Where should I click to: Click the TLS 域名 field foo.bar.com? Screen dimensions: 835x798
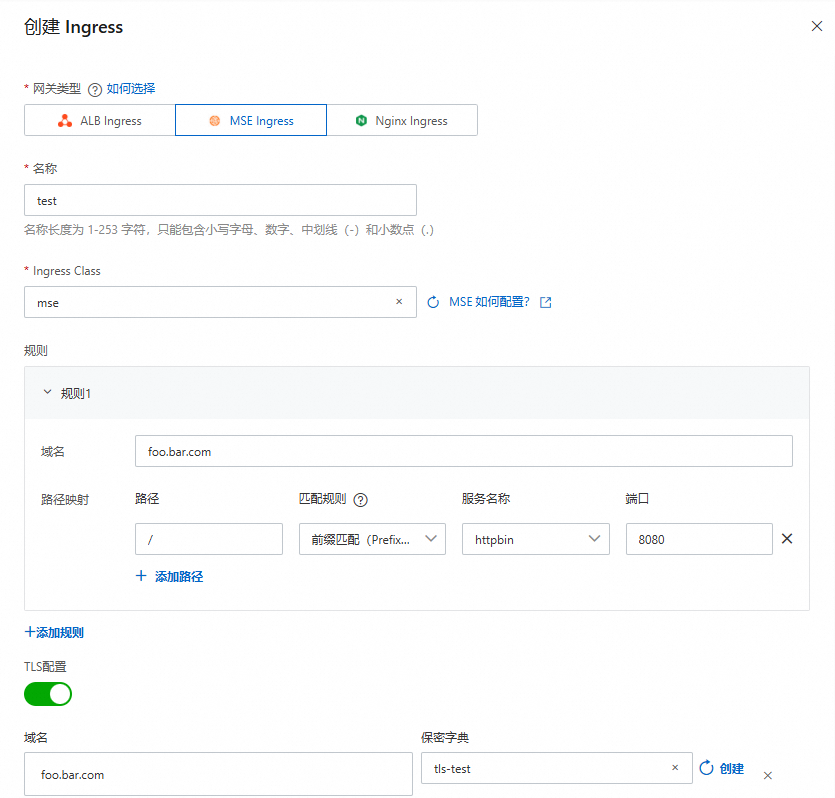[x=218, y=774]
